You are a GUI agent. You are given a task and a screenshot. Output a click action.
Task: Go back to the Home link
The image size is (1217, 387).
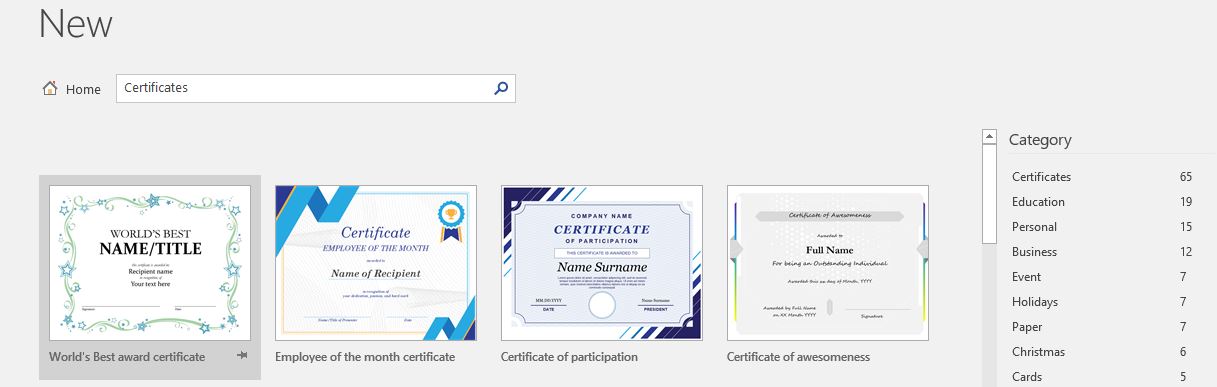(x=83, y=89)
